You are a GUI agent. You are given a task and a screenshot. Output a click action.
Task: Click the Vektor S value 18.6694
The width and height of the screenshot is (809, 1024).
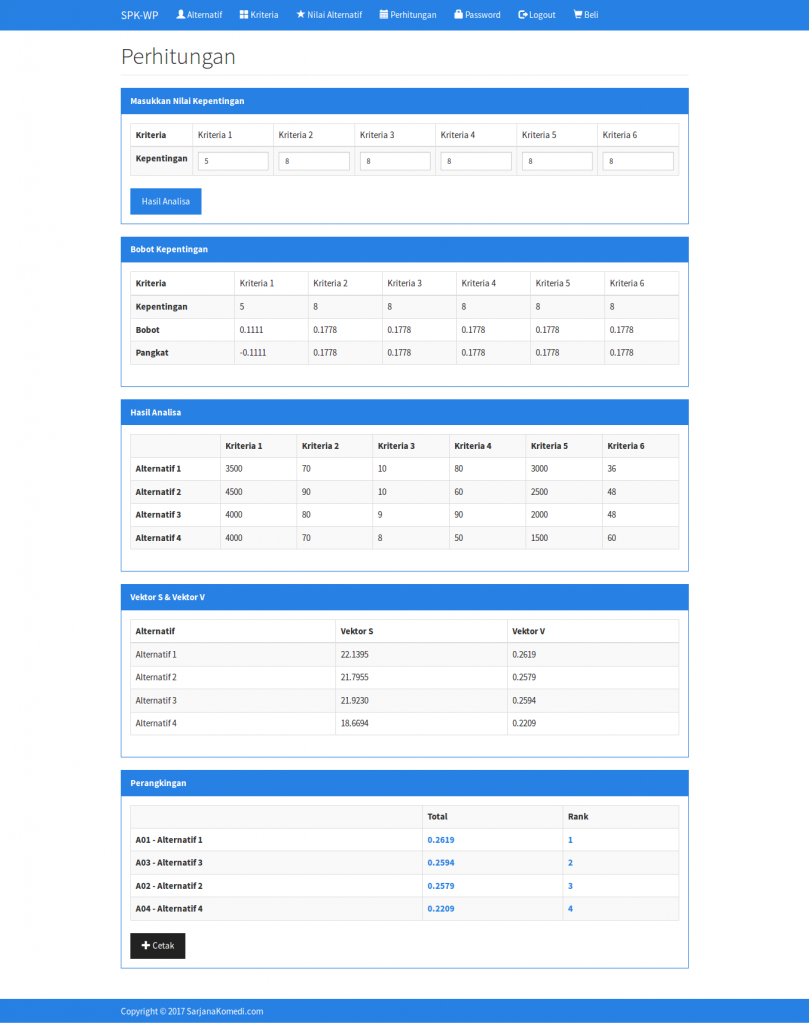(x=355, y=724)
